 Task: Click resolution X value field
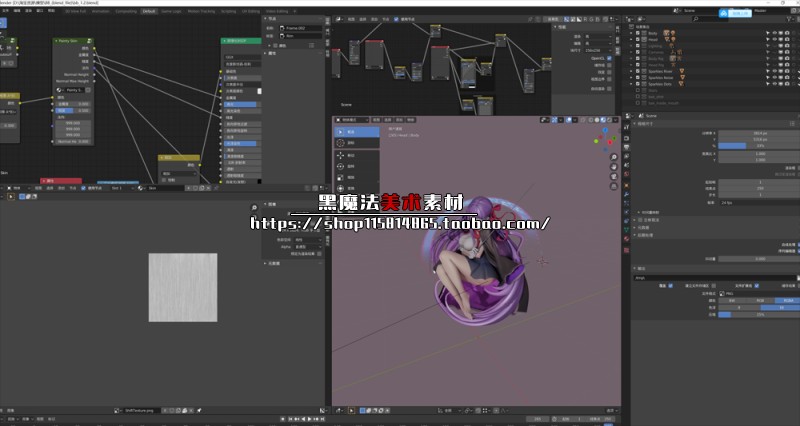[x=759, y=133]
